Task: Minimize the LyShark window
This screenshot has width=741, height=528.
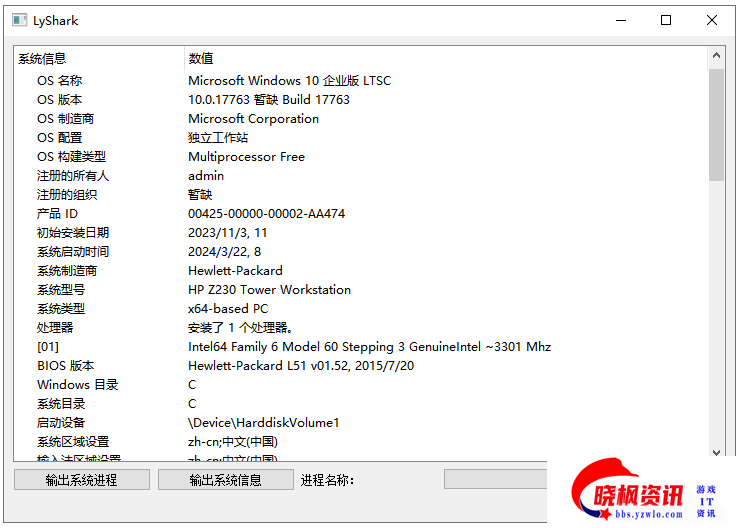Action: click(620, 20)
